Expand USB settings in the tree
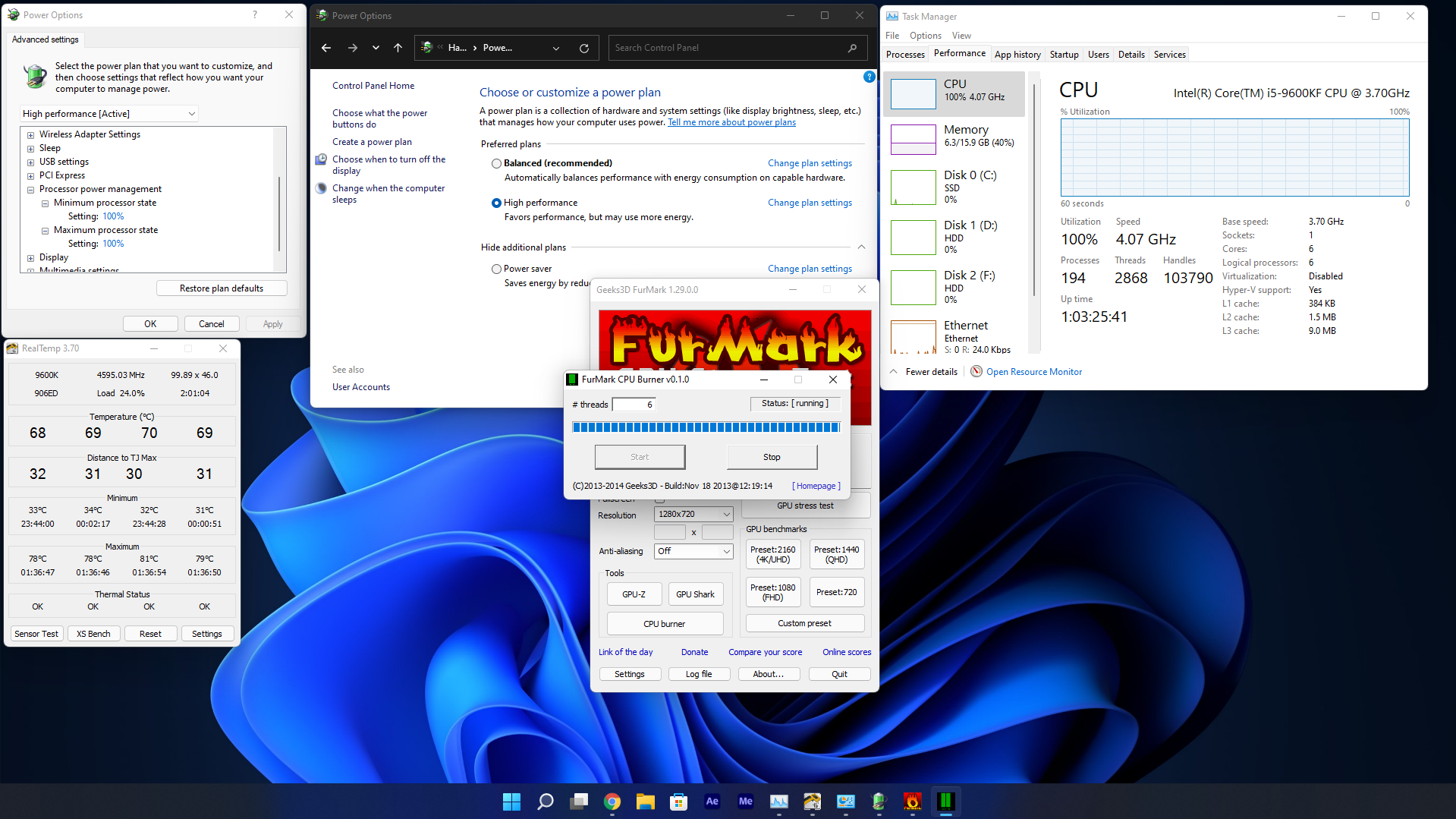1456x819 pixels. [x=31, y=162]
